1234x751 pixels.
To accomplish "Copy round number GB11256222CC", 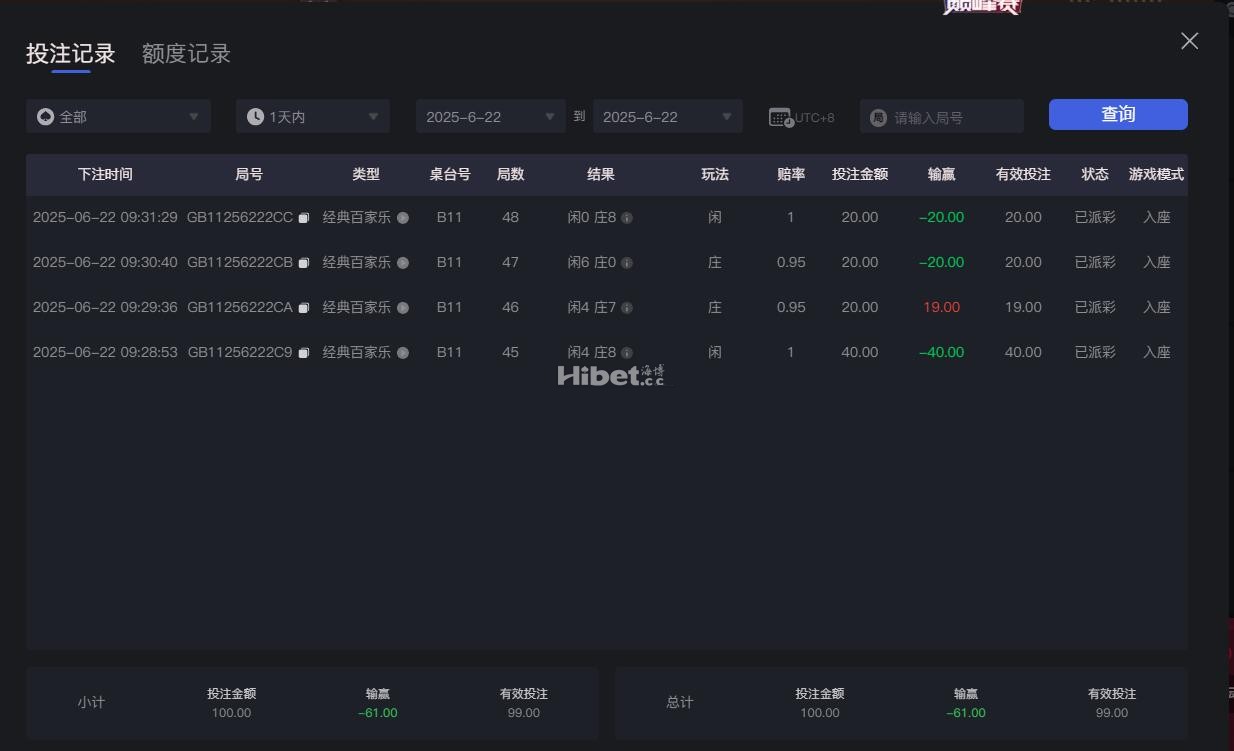I will (304, 218).
